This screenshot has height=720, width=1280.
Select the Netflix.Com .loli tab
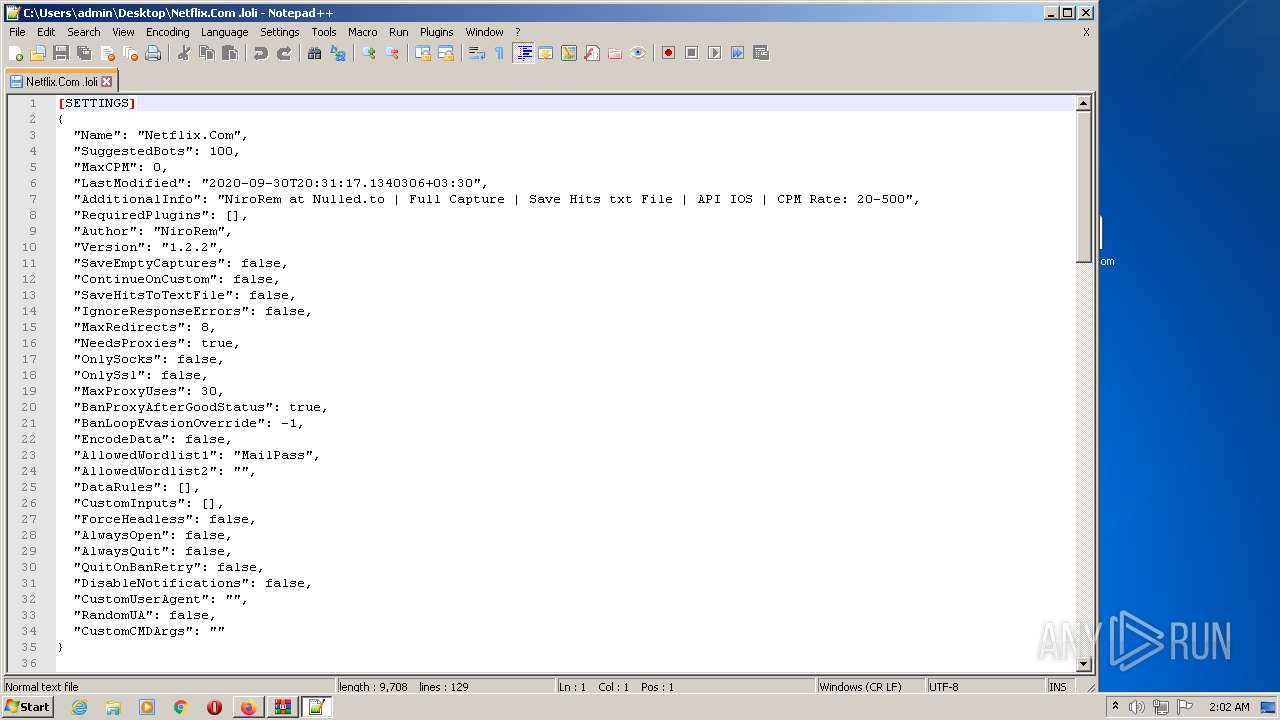61,82
